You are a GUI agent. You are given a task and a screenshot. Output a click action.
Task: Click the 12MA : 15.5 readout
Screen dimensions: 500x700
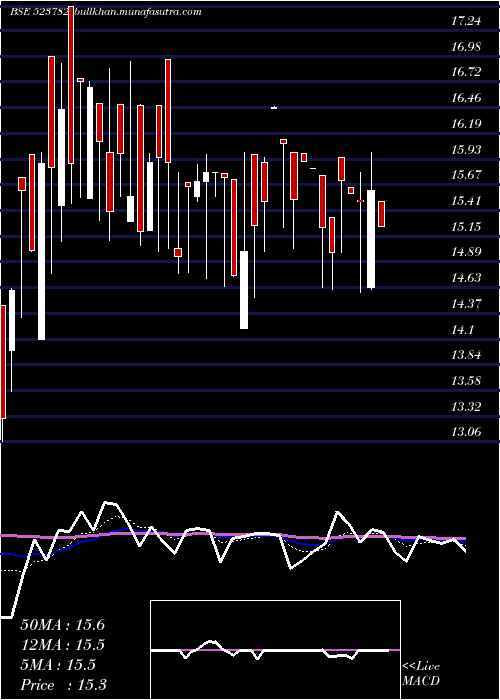tap(62, 645)
